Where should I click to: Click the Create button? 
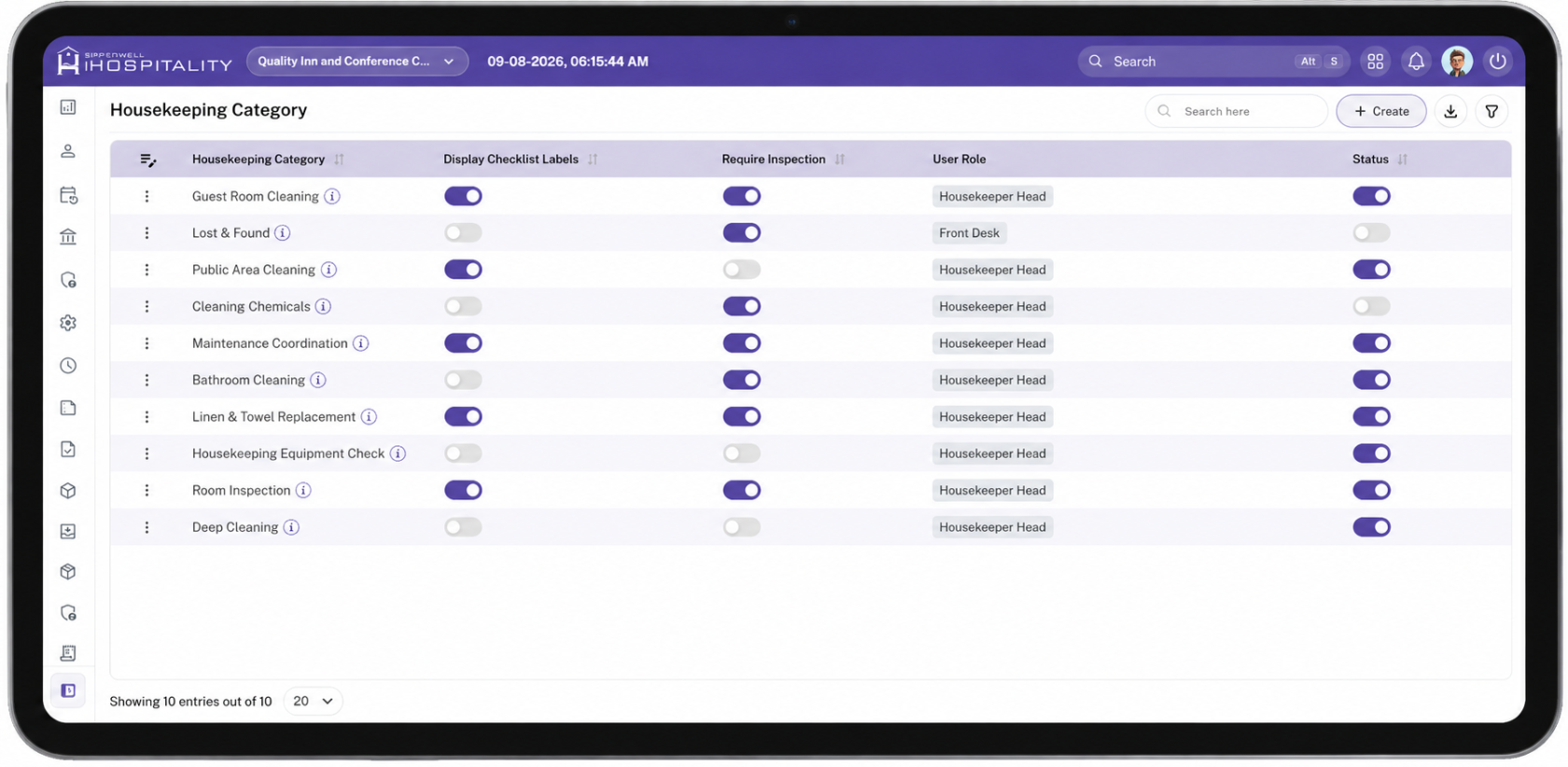(1380, 111)
